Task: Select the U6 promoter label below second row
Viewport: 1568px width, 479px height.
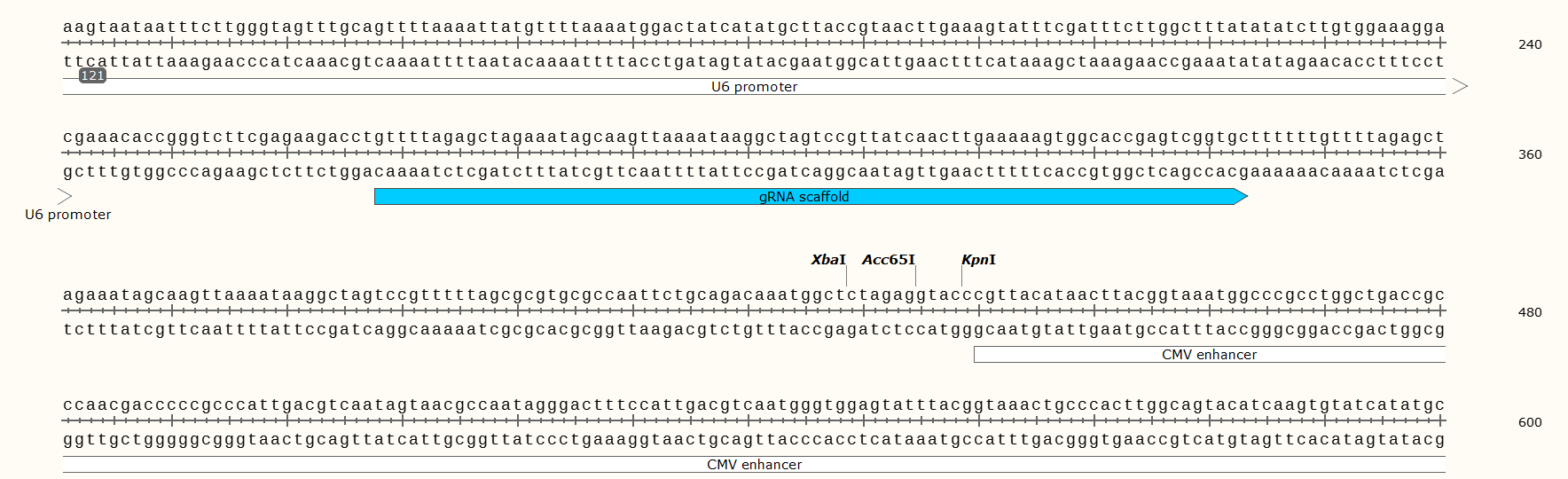Action: (68, 215)
